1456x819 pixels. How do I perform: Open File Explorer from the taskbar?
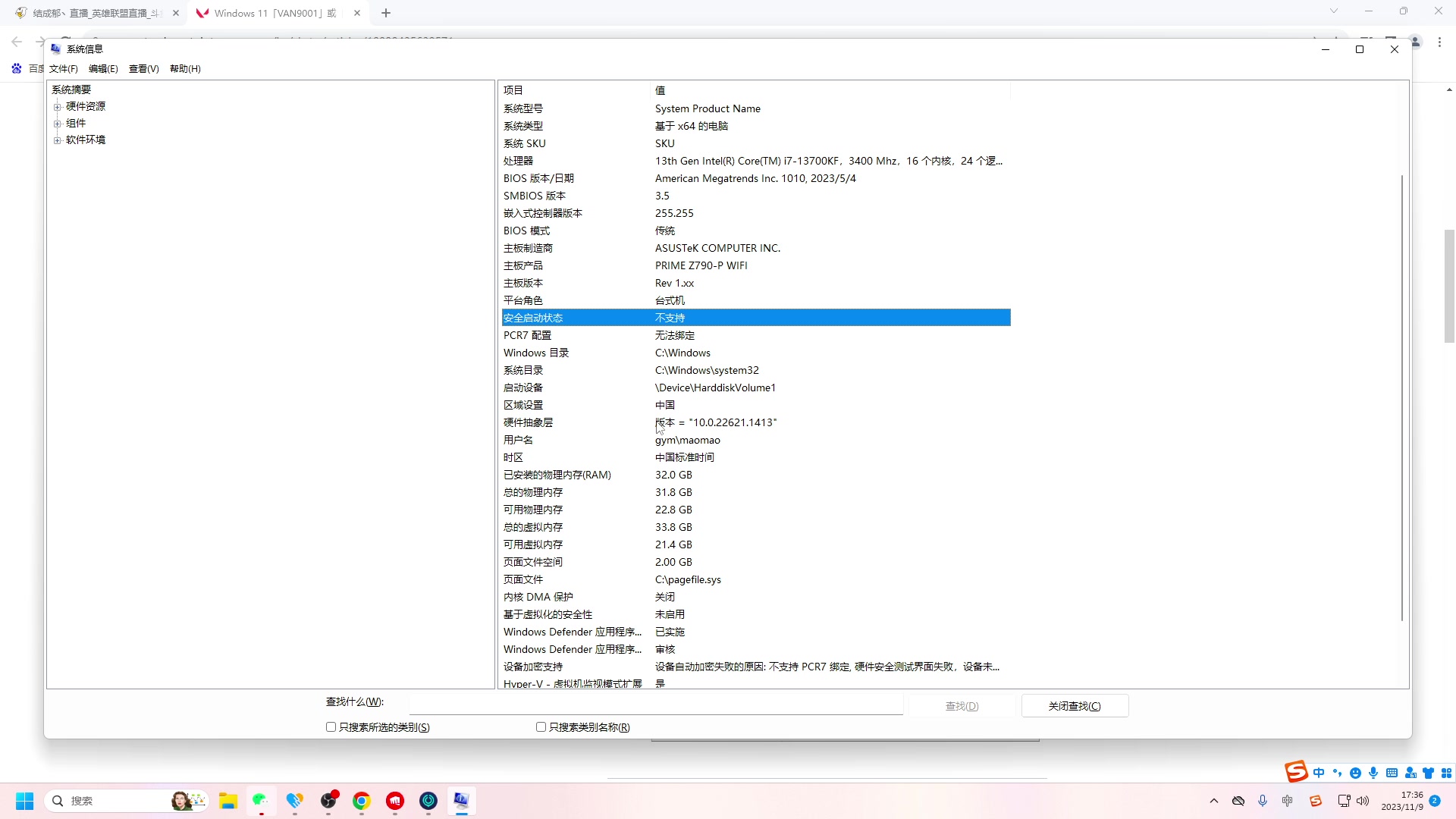point(228,801)
